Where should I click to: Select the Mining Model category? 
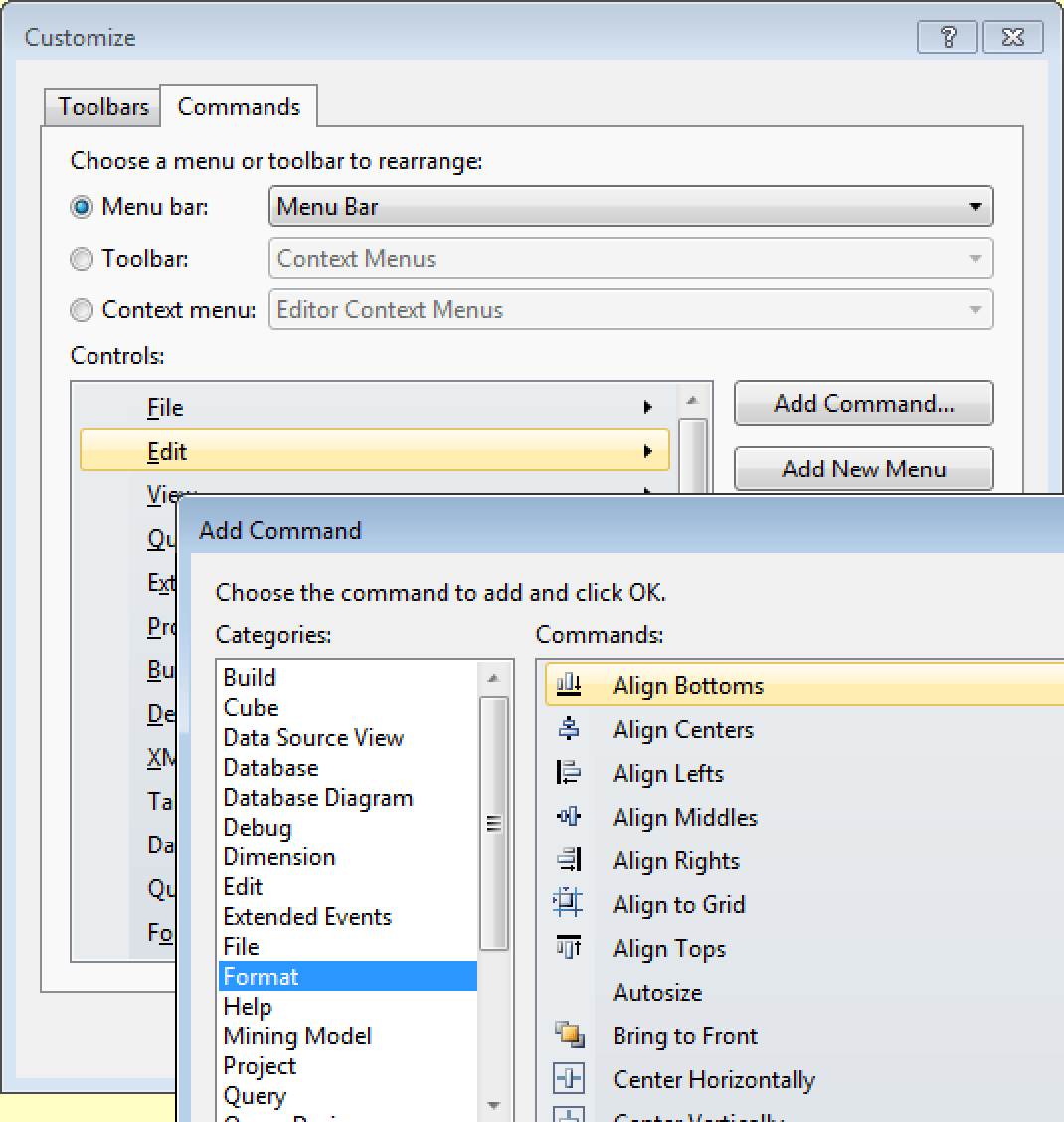coord(348,1036)
